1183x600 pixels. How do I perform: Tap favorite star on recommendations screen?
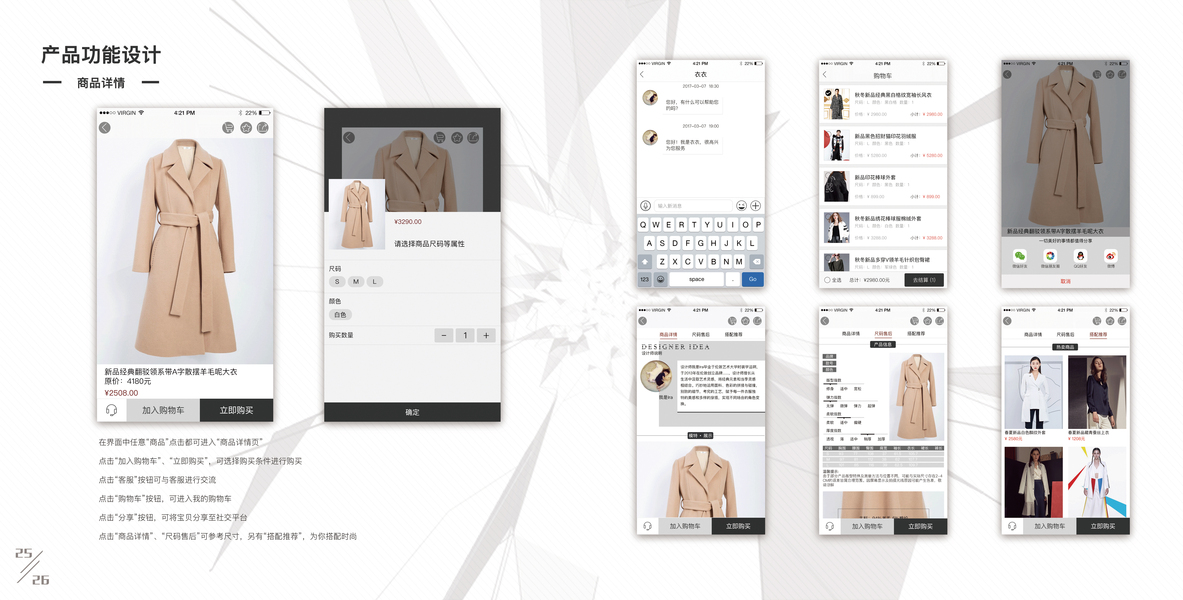(1110, 321)
